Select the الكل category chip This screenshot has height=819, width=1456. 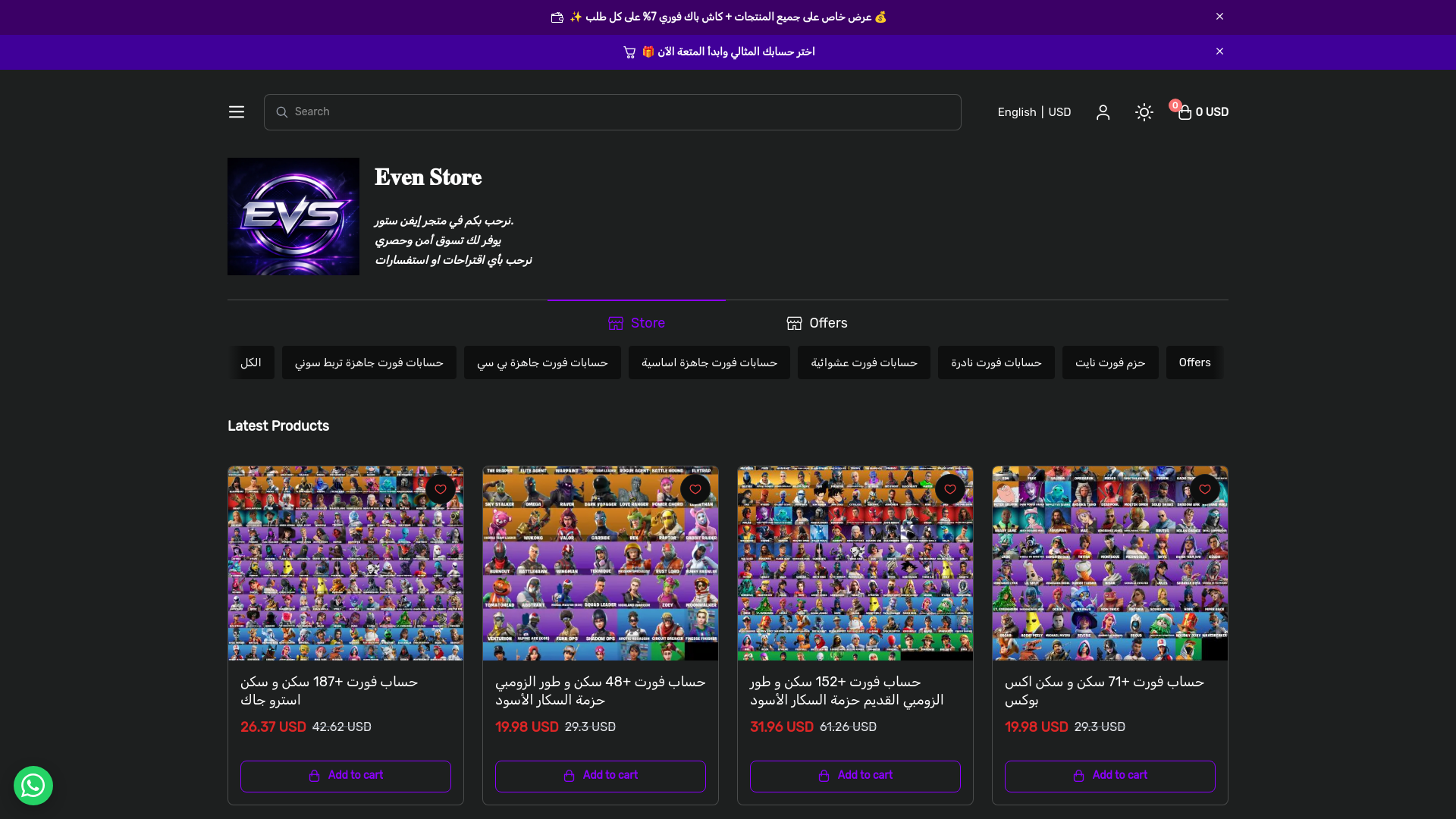pos(251,362)
